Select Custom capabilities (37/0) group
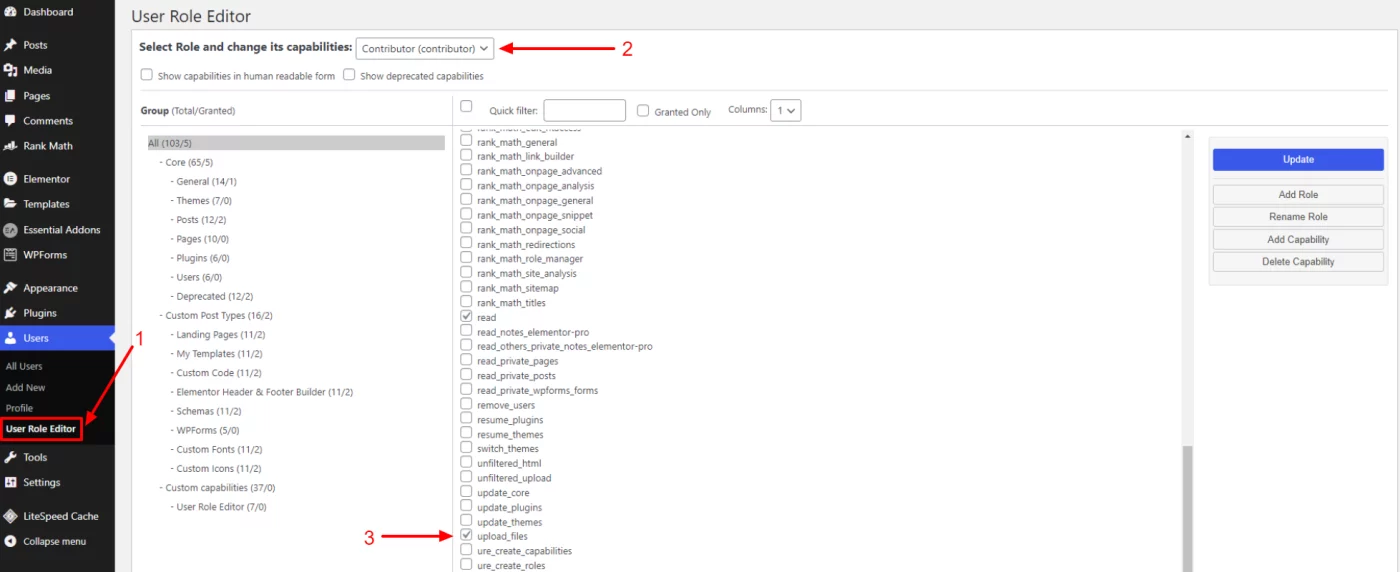 220,488
